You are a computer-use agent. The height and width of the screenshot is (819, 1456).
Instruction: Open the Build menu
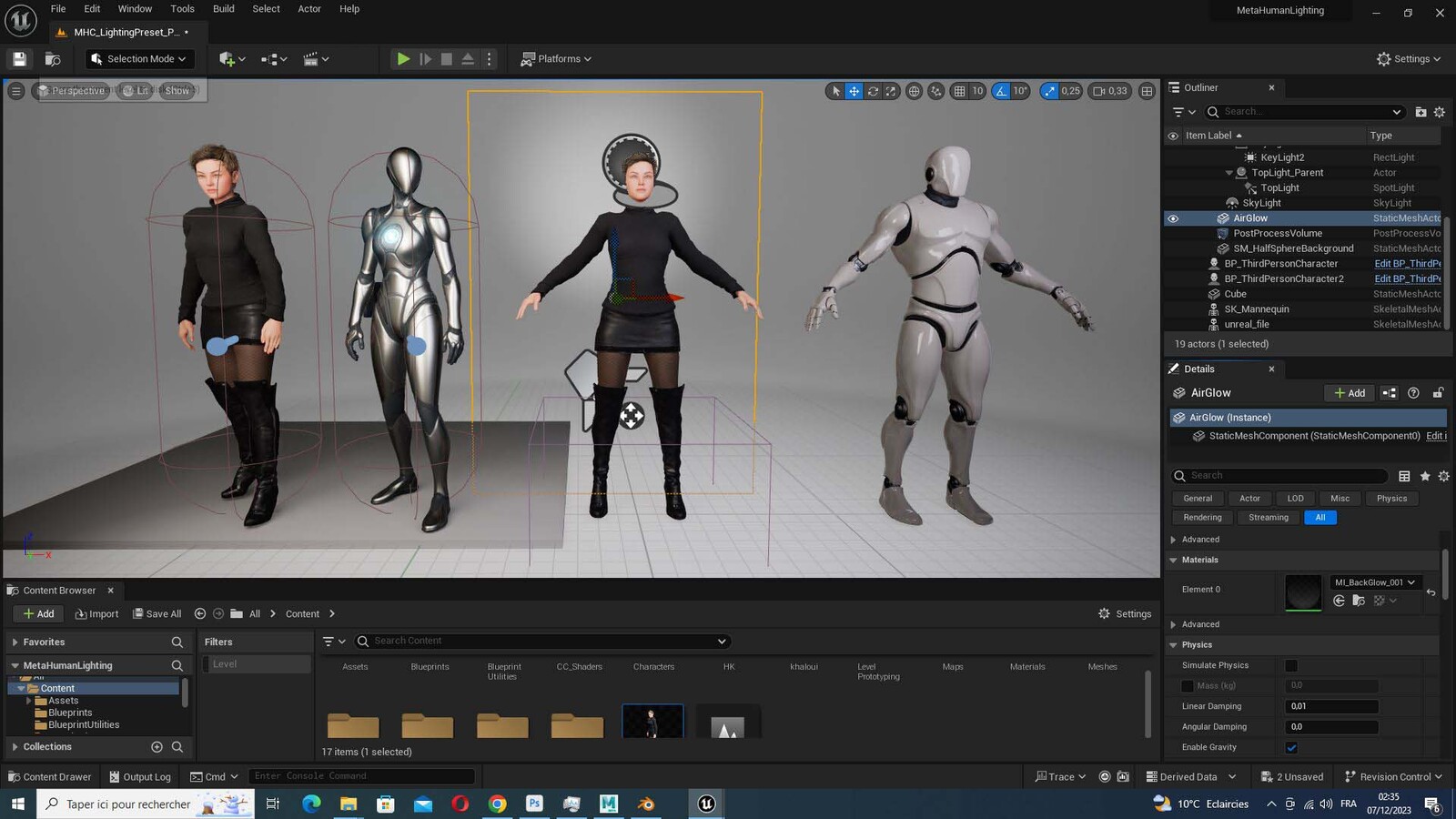pos(223,9)
